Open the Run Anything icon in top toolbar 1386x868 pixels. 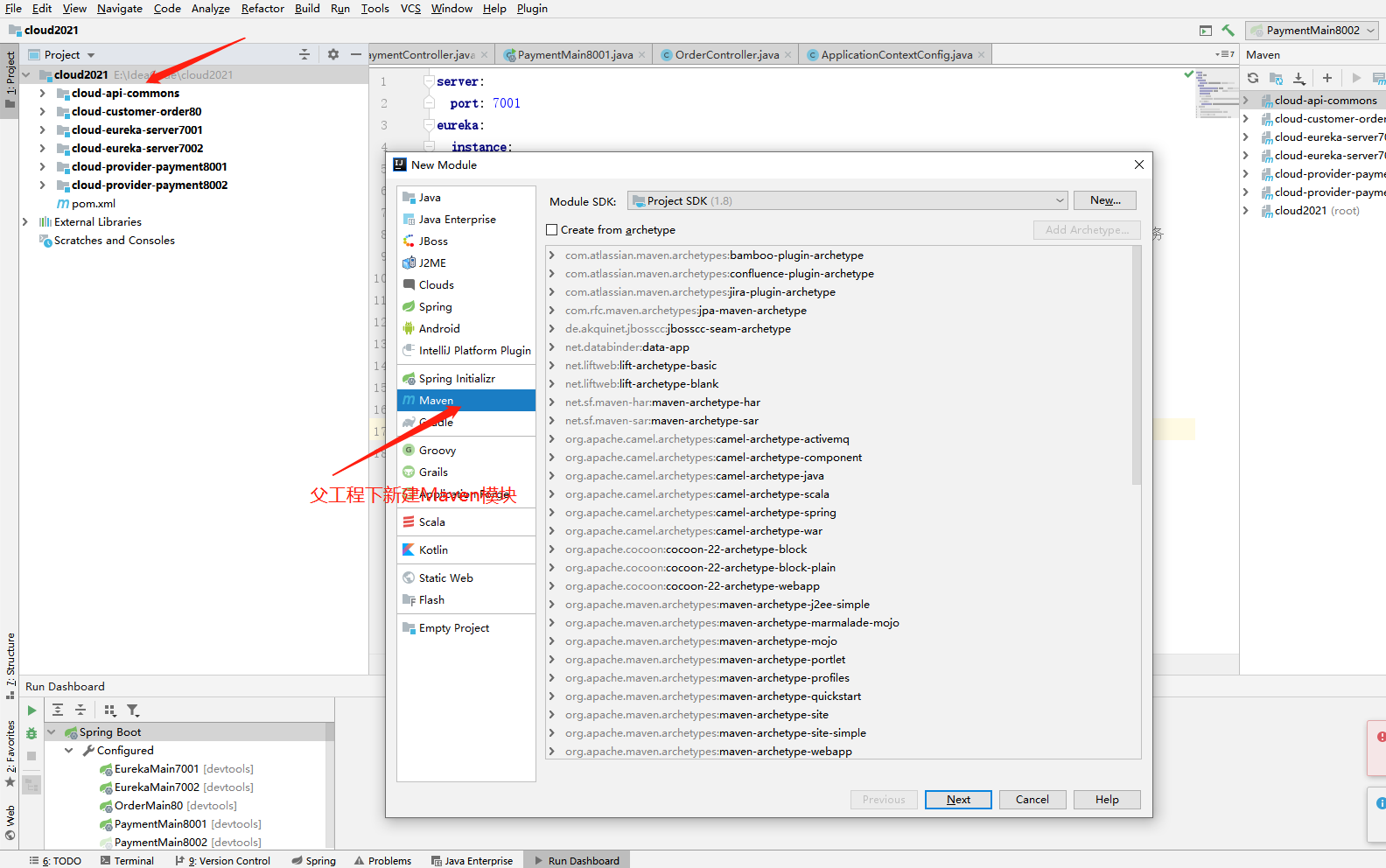coord(1206,31)
